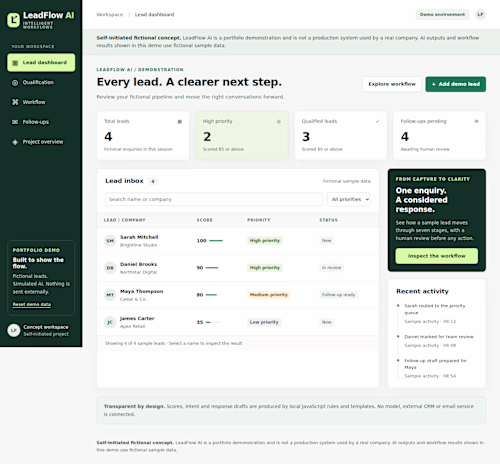Click the Low priority tag for James Carter
The height and width of the screenshot is (464, 500).
pyautogui.click(x=264, y=322)
